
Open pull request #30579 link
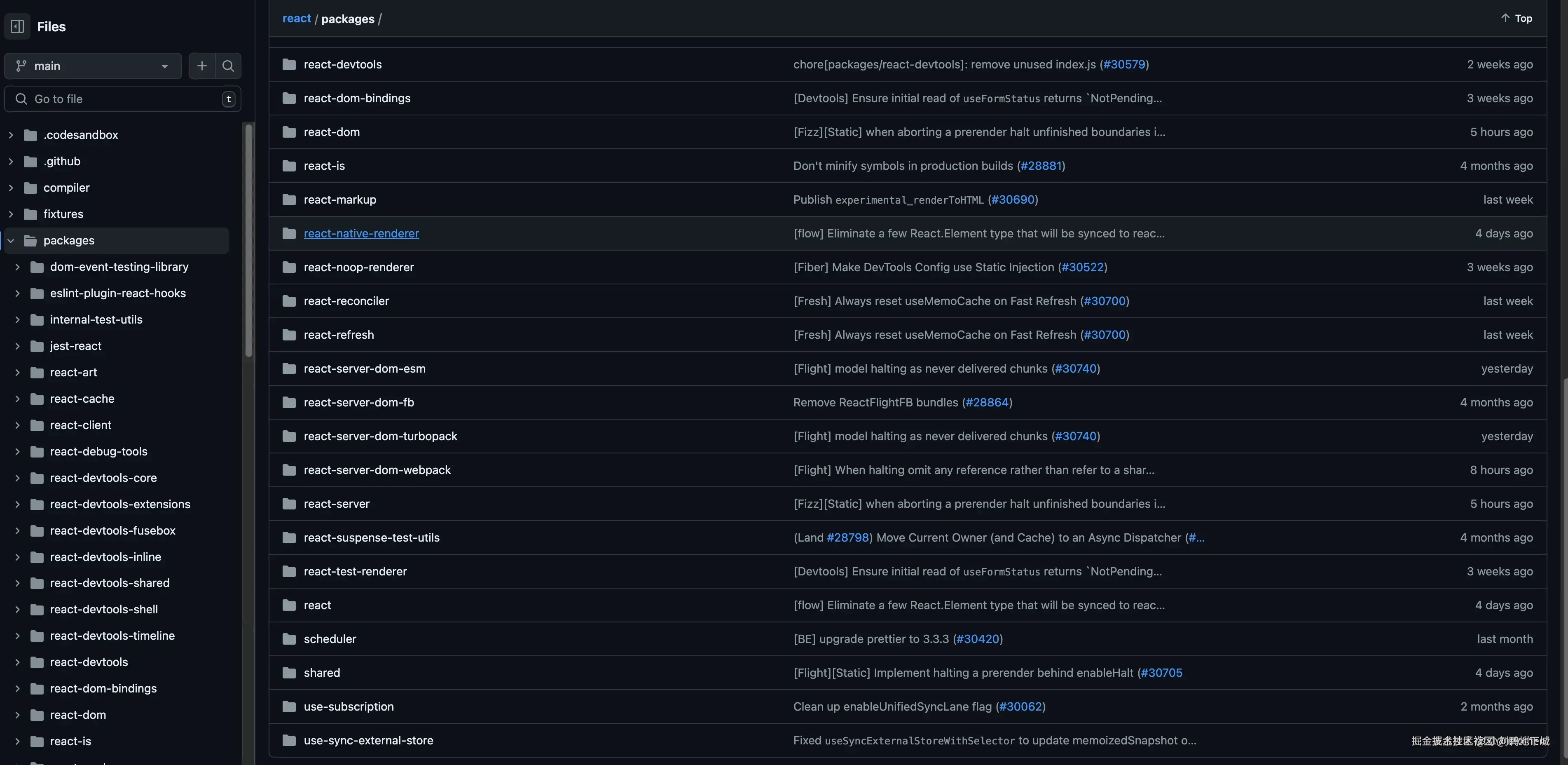pos(1123,65)
